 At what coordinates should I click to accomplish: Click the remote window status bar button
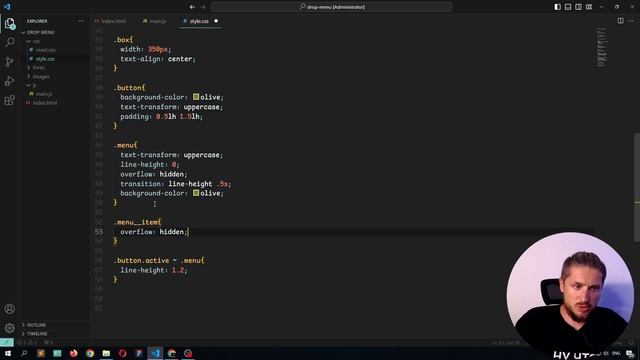click(x=7, y=342)
